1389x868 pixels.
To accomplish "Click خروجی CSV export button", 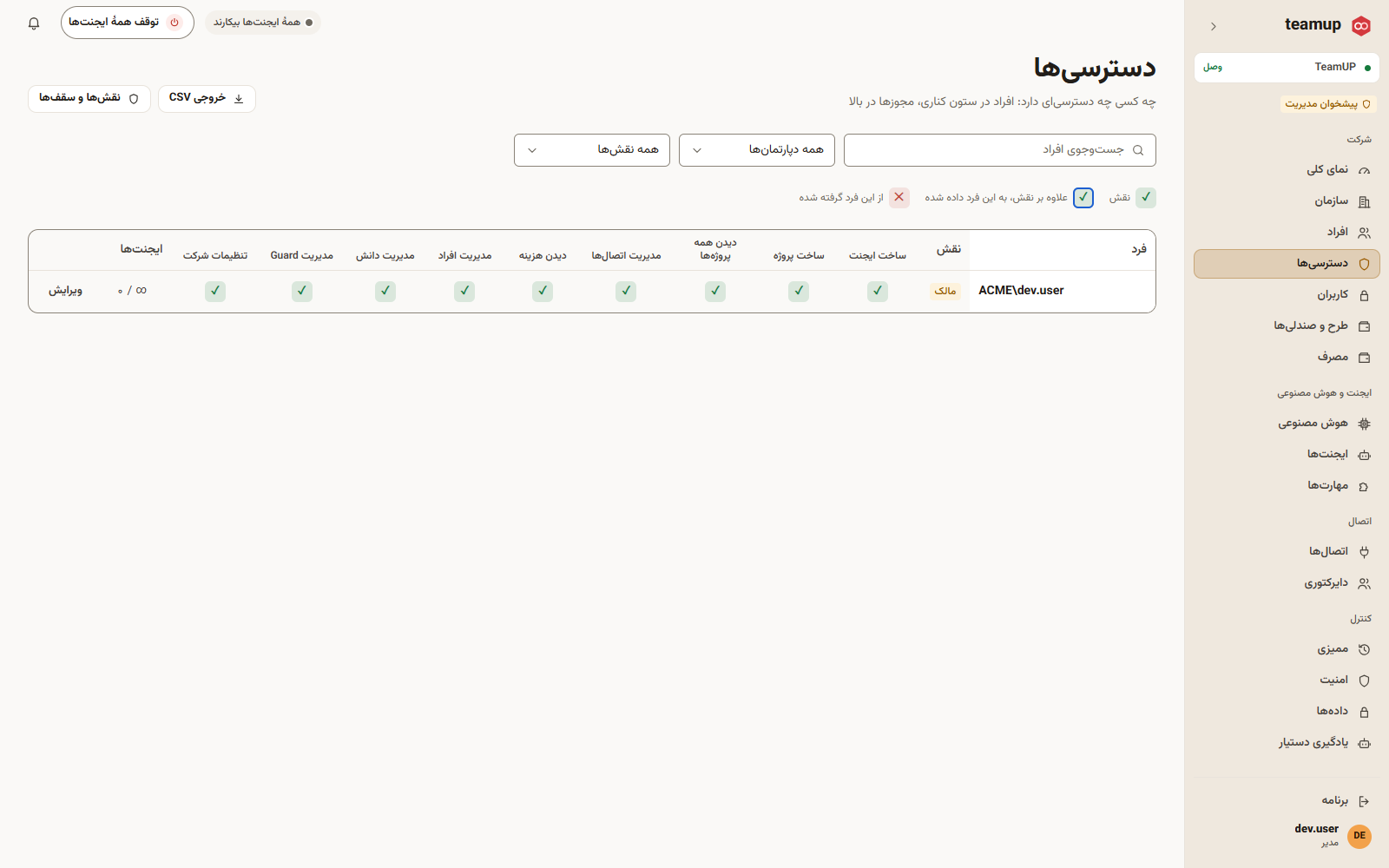I will point(207,98).
